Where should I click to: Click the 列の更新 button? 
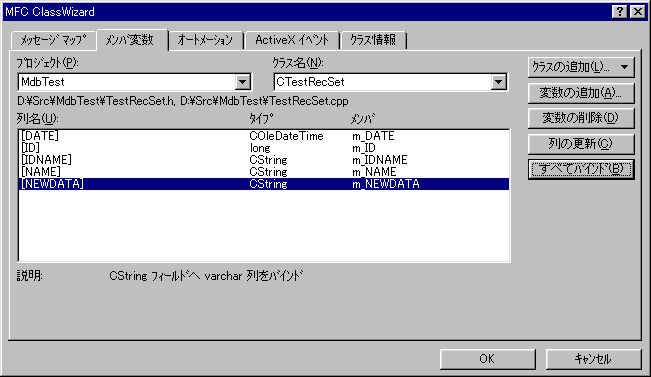(x=581, y=144)
